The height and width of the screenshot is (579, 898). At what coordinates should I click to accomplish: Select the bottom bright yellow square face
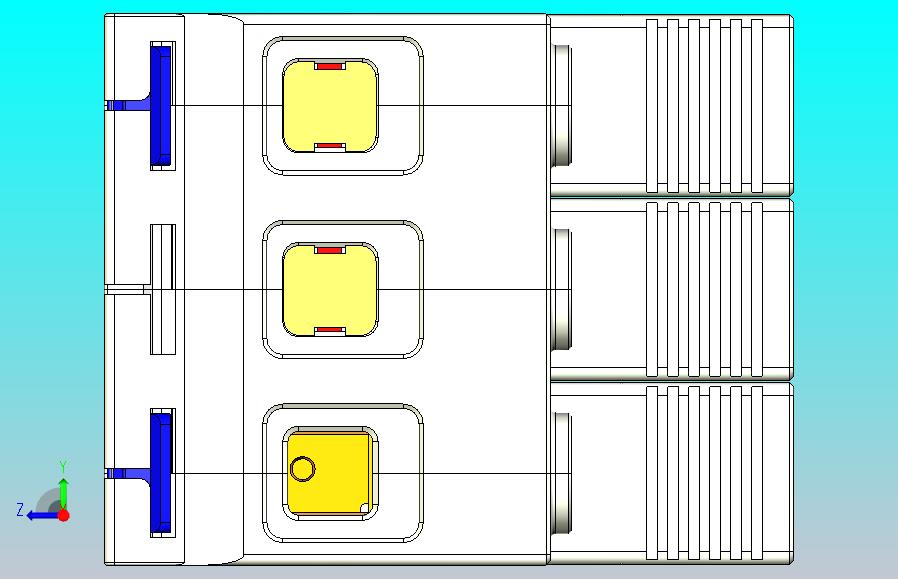coord(329,474)
